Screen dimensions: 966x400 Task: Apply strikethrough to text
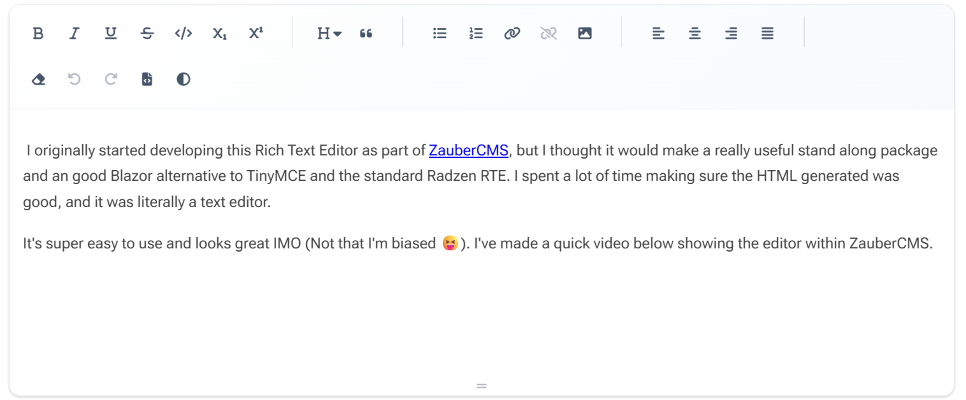pos(147,33)
